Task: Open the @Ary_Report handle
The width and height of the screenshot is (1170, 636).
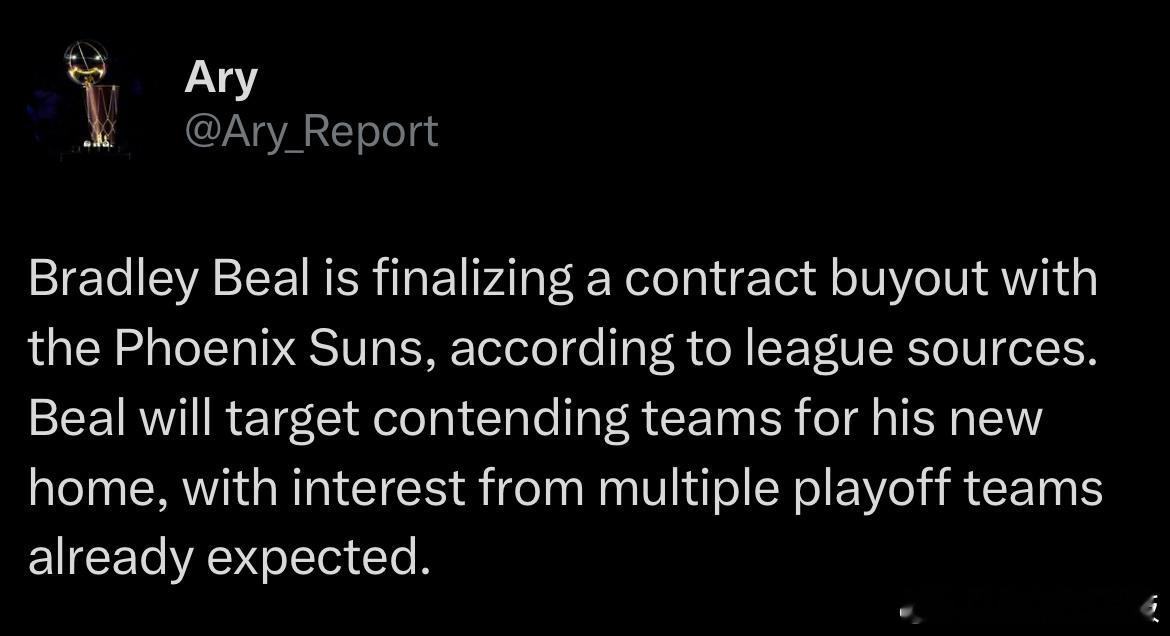Action: [311, 132]
